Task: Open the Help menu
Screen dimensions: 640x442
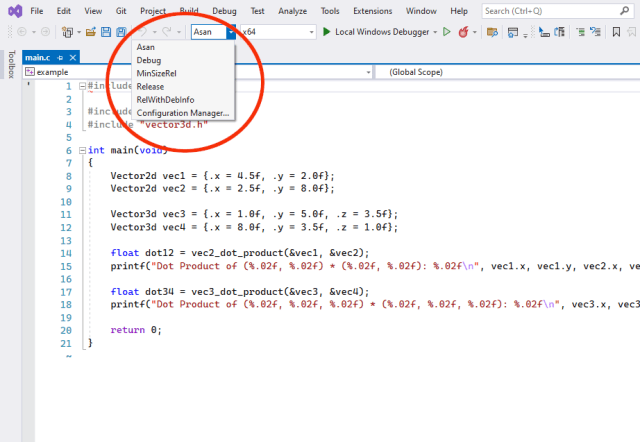Action: point(459,11)
